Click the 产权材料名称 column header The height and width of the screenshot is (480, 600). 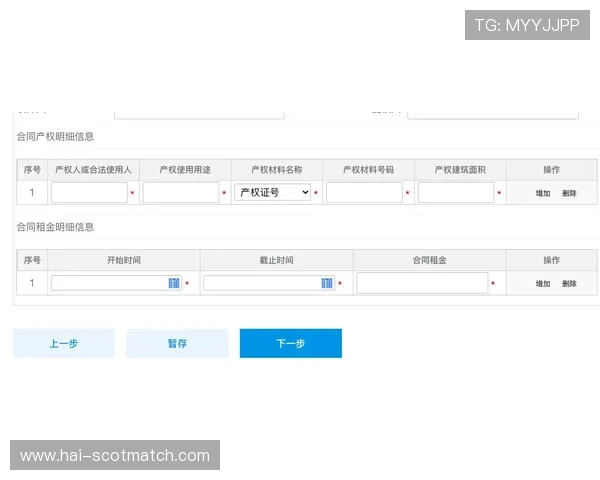[x=277, y=170]
